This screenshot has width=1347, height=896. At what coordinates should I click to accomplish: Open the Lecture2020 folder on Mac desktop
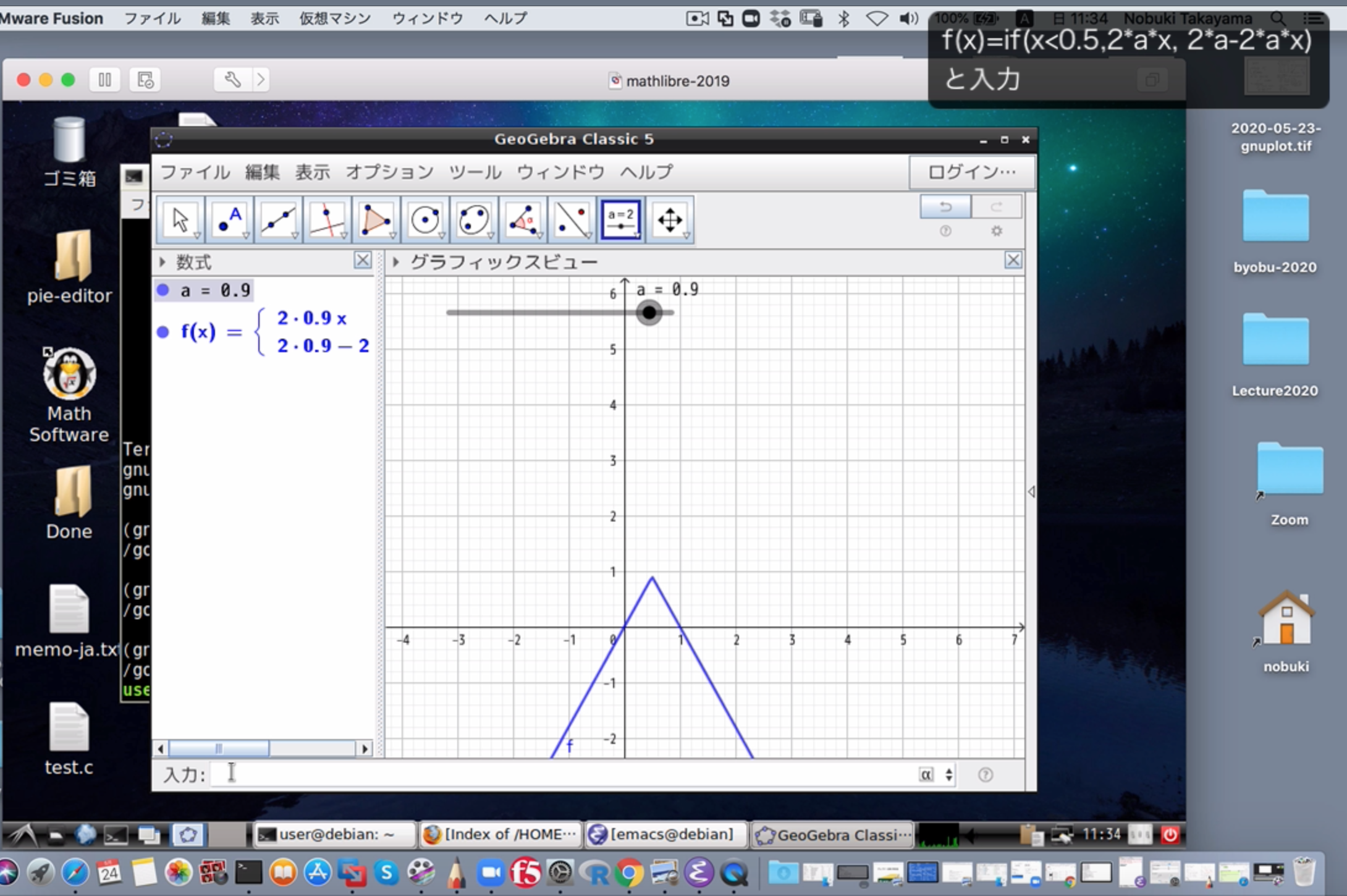click(1275, 356)
